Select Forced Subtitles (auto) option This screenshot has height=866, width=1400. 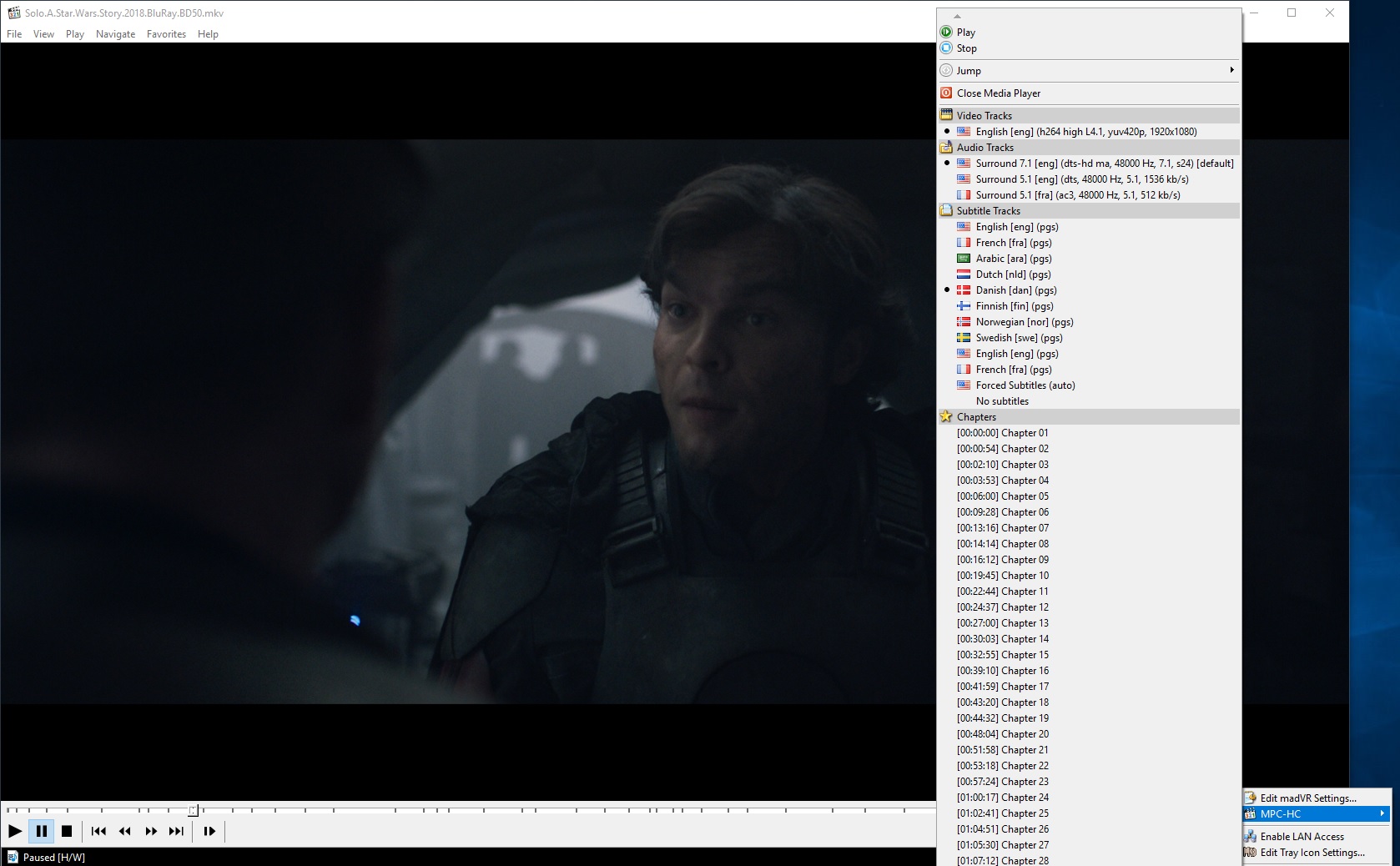1089,385
